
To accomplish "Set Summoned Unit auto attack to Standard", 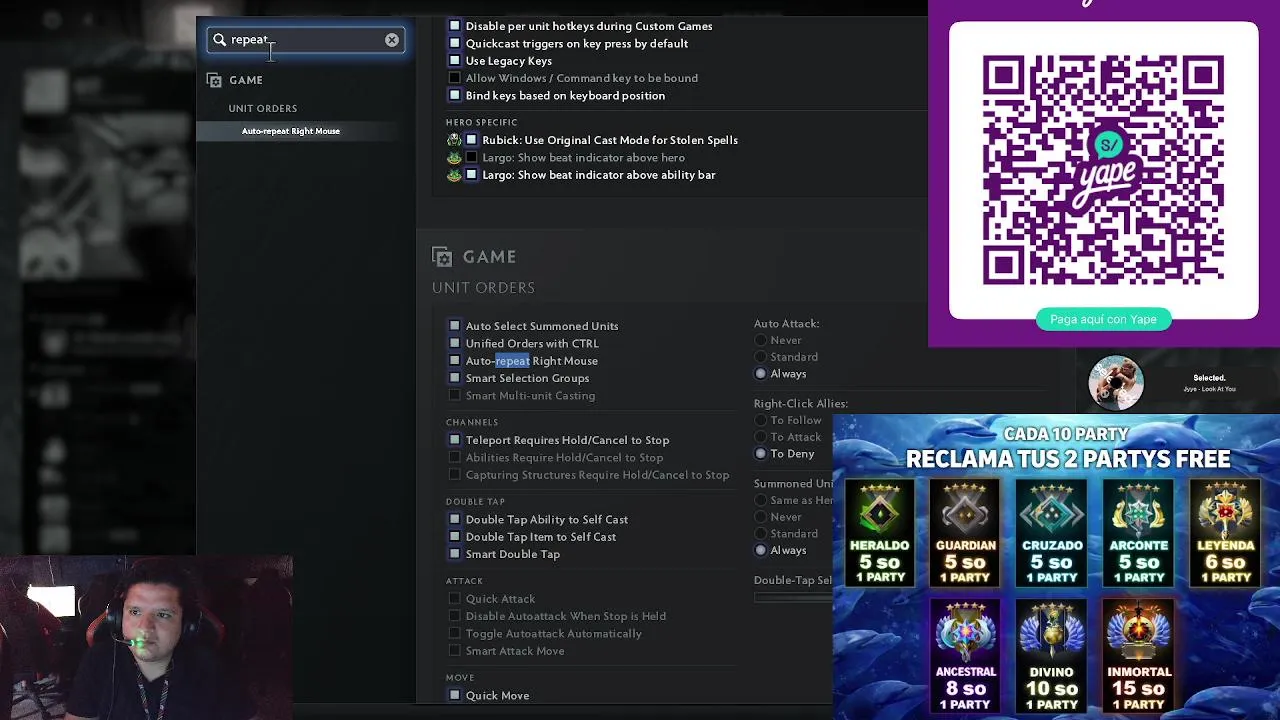I will click(761, 534).
